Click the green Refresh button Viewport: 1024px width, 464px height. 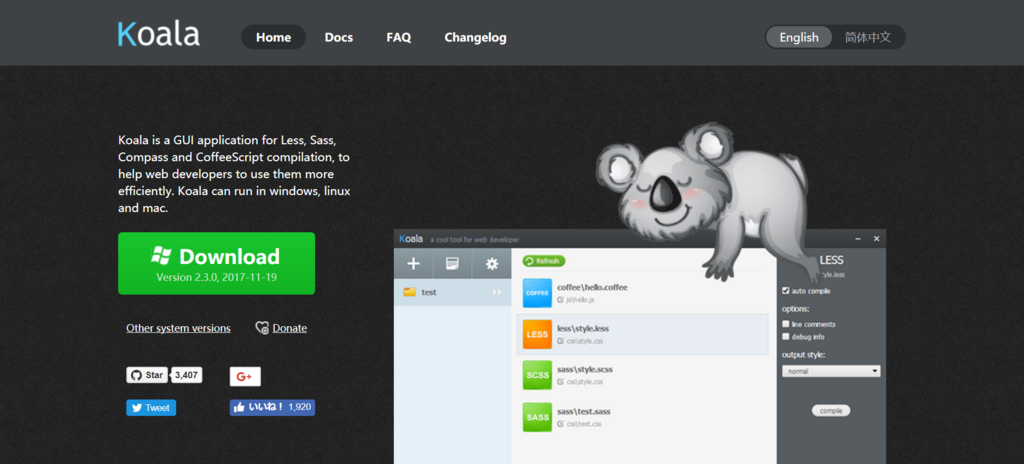click(543, 261)
